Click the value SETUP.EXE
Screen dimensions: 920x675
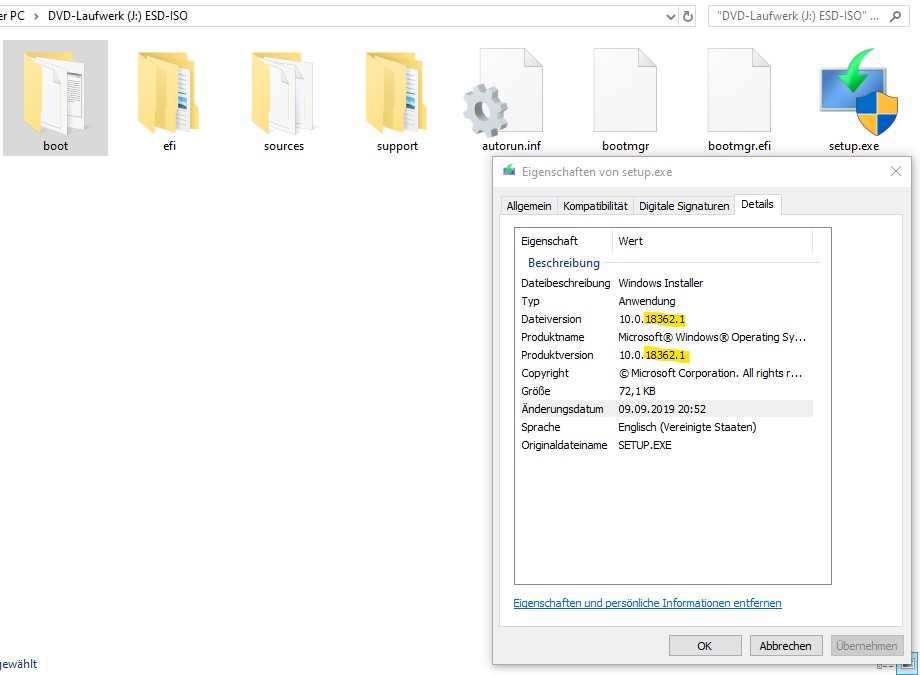(x=645, y=445)
